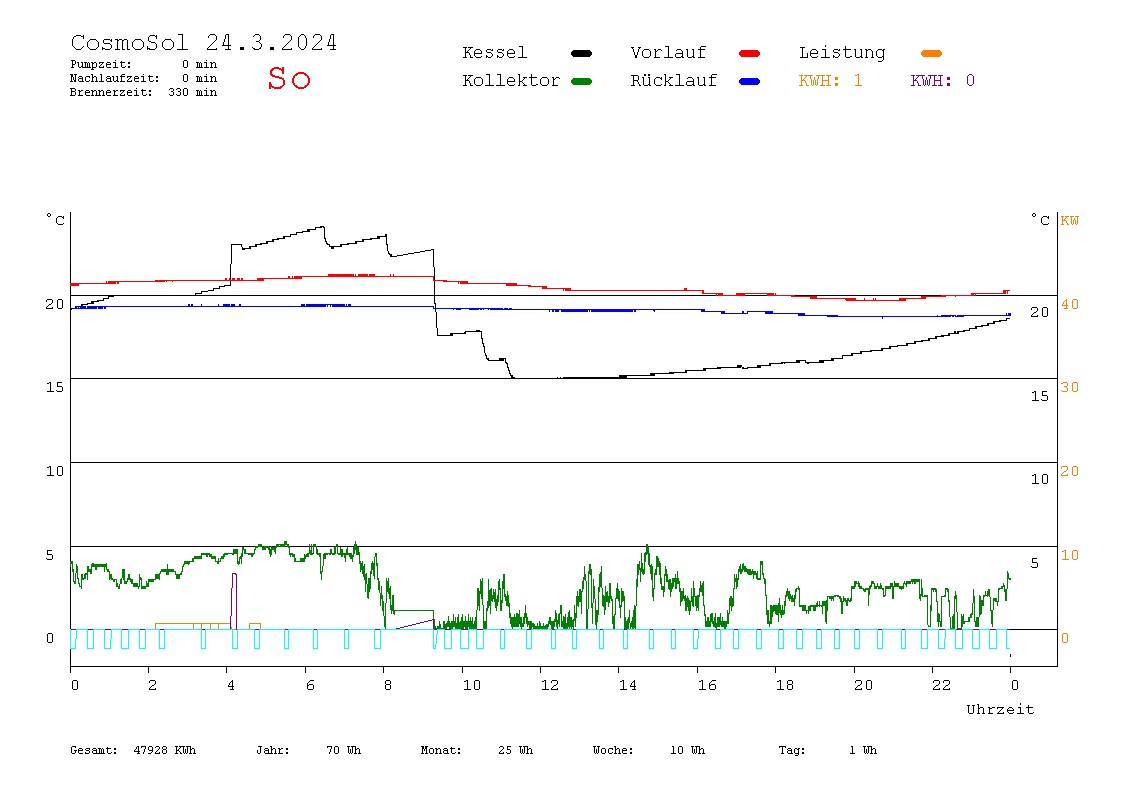Click hour "12" on the Uhrzeit axis
1148x812 pixels.
click(x=550, y=685)
